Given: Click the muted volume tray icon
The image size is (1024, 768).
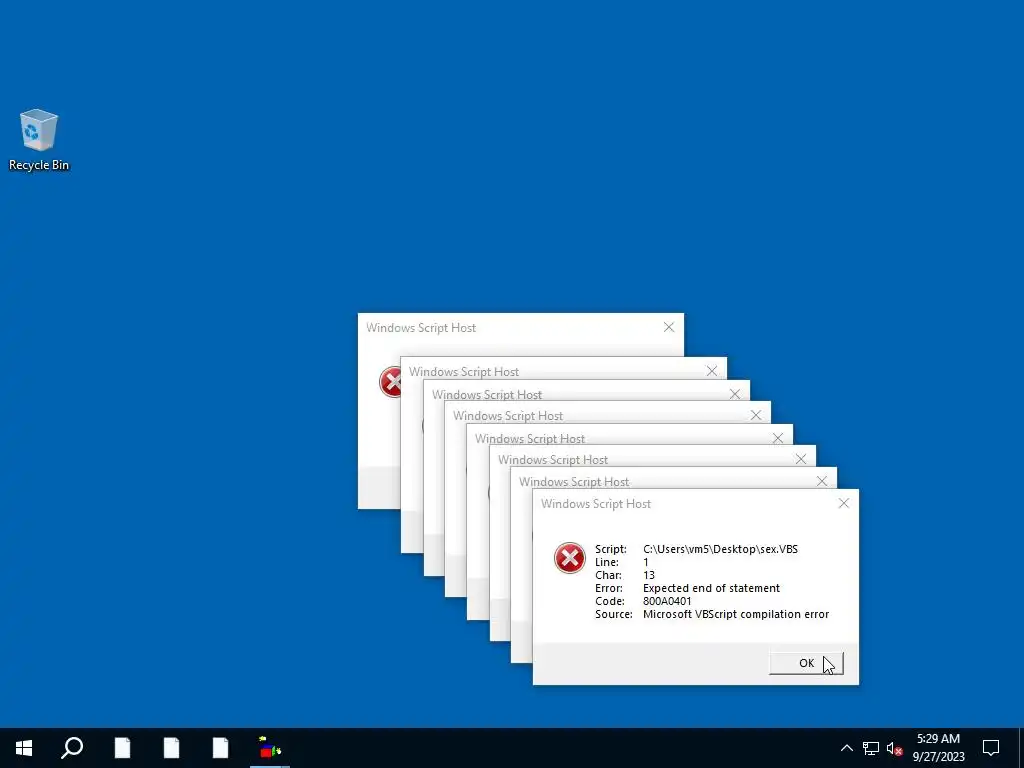Looking at the screenshot, I should click(x=894, y=748).
